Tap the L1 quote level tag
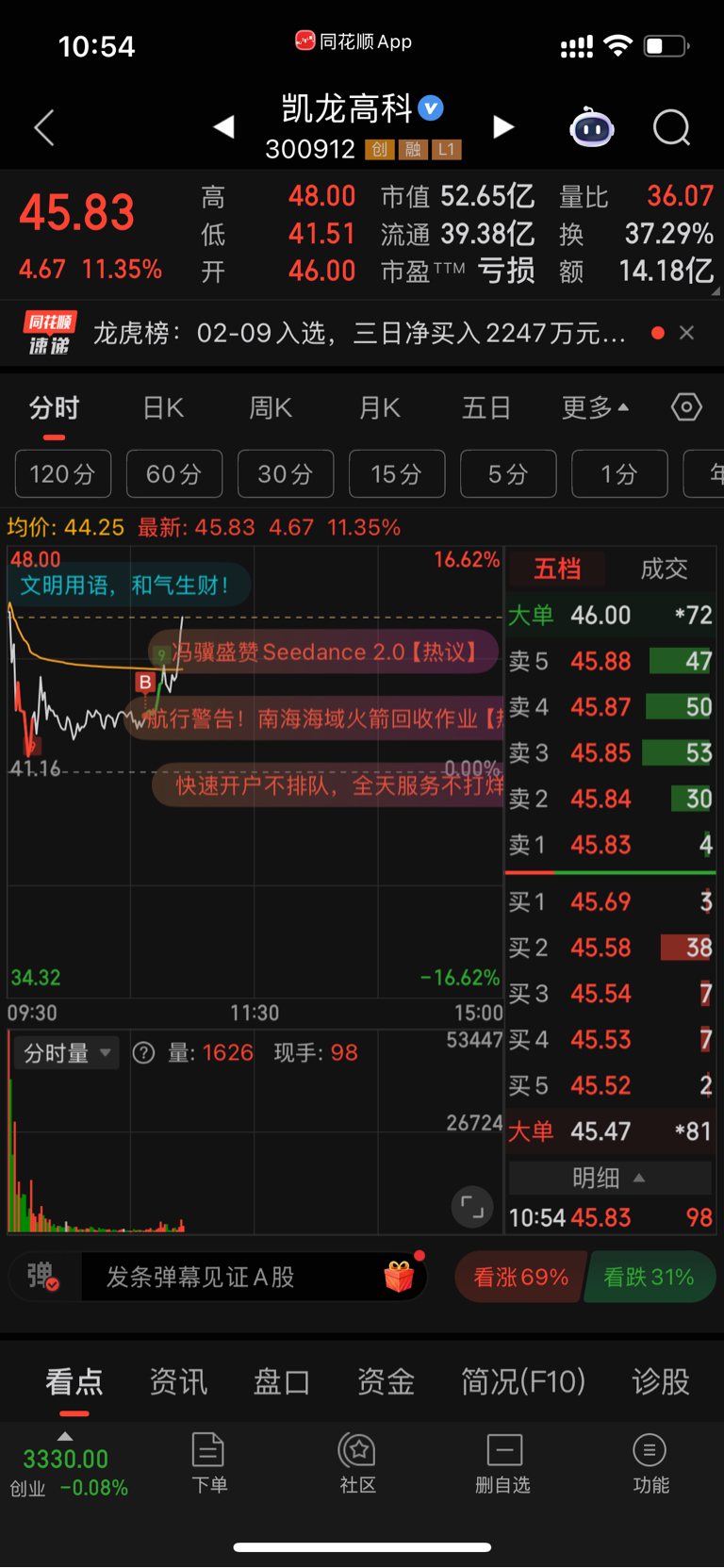The image size is (724, 1568). click(x=446, y=149)
